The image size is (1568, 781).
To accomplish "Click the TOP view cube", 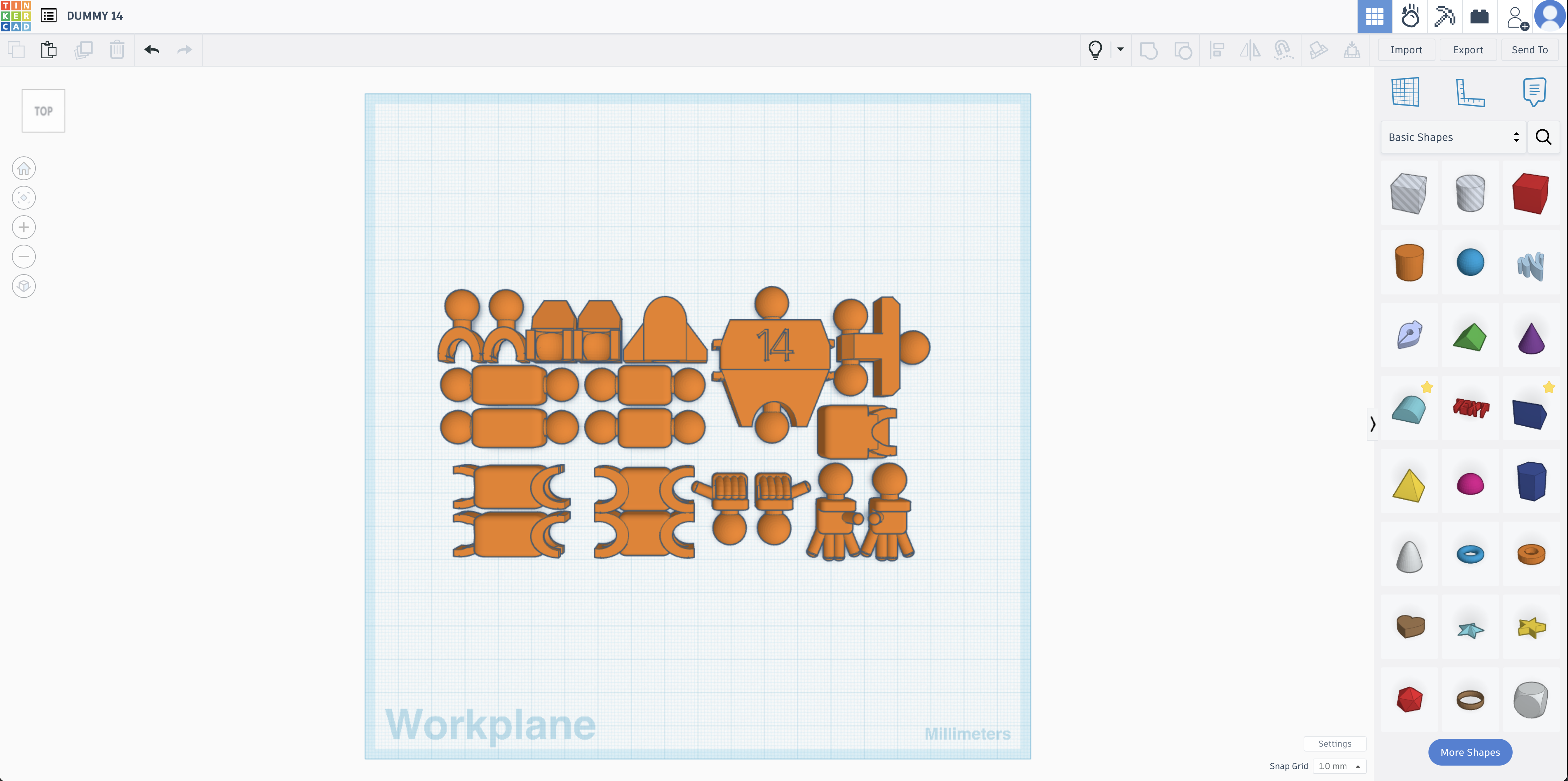I will coord(43,111).
